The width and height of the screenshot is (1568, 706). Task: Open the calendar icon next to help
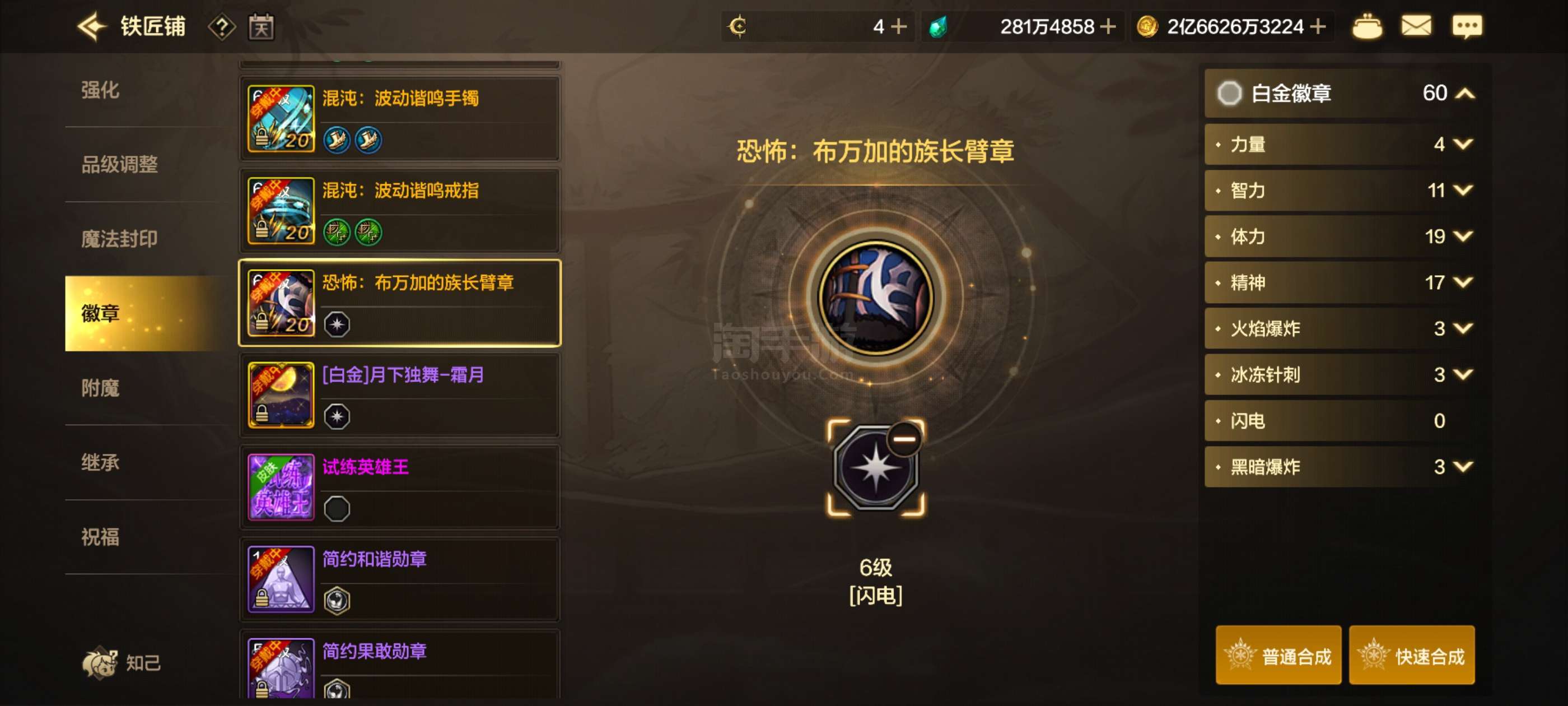(x=261, y=27)
